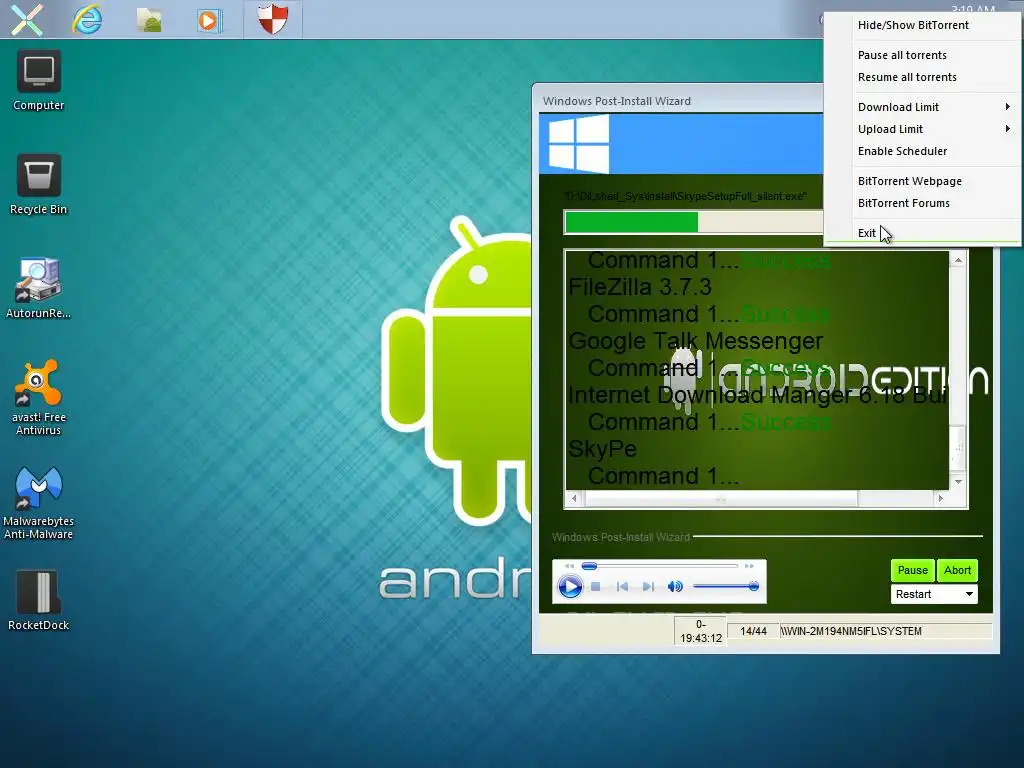Open the Computer desktop icon

click(39, 80)
